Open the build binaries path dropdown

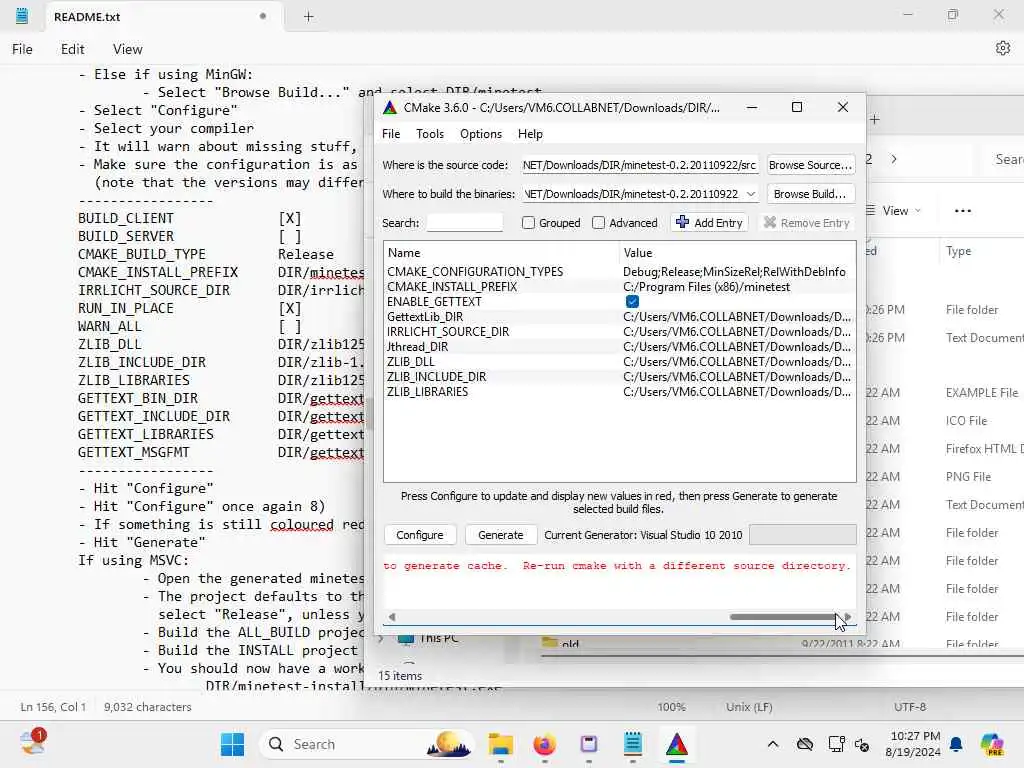(x=751, y=194)
